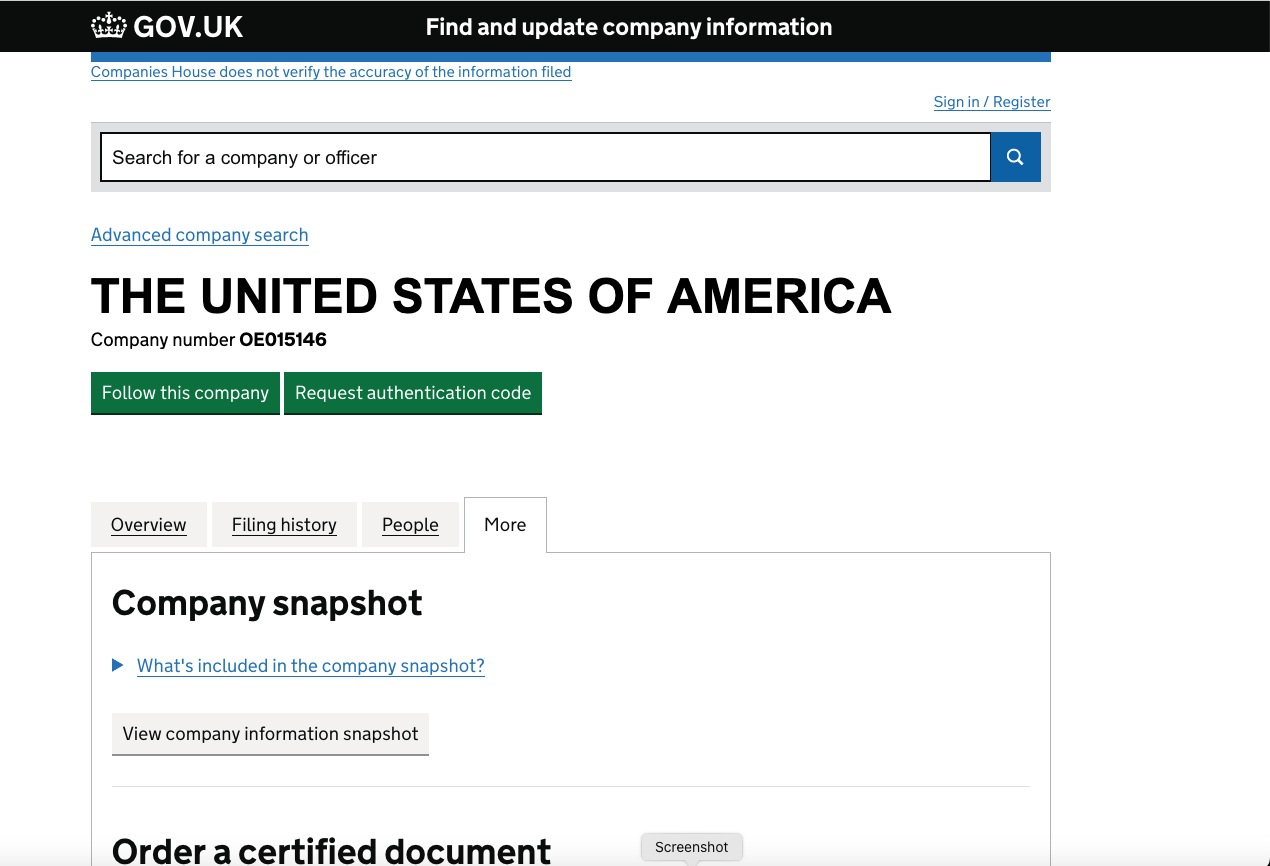Click Request authentication code button
Viewport: 1270px width, 866px height.
click(x=413, y=393)
